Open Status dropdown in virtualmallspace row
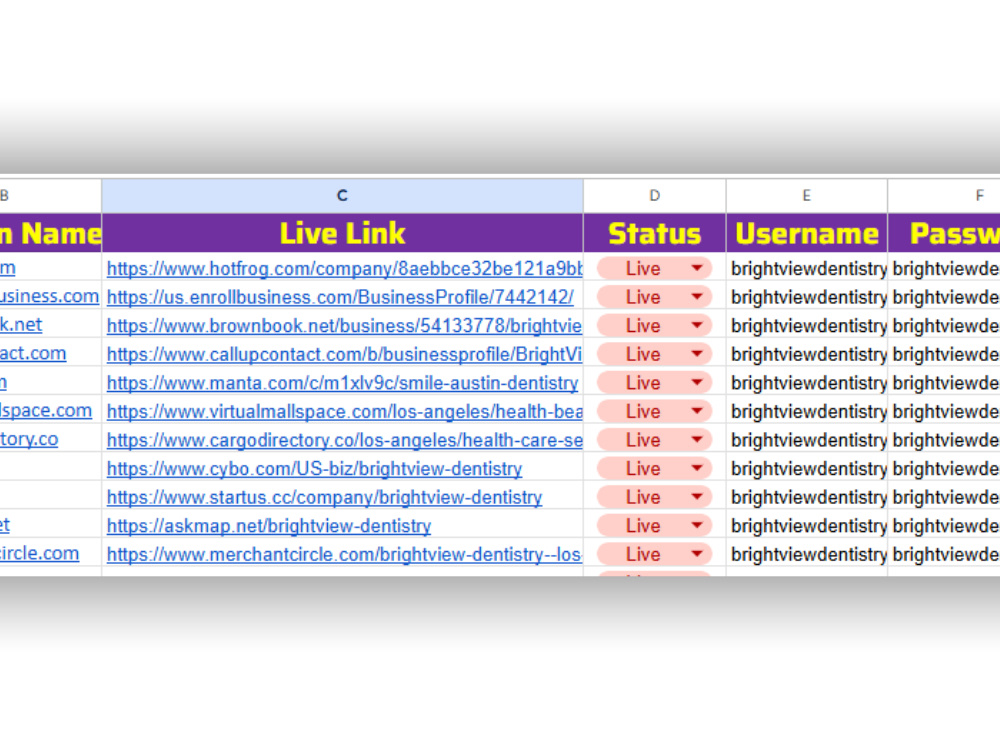 (x=697, y=411)
